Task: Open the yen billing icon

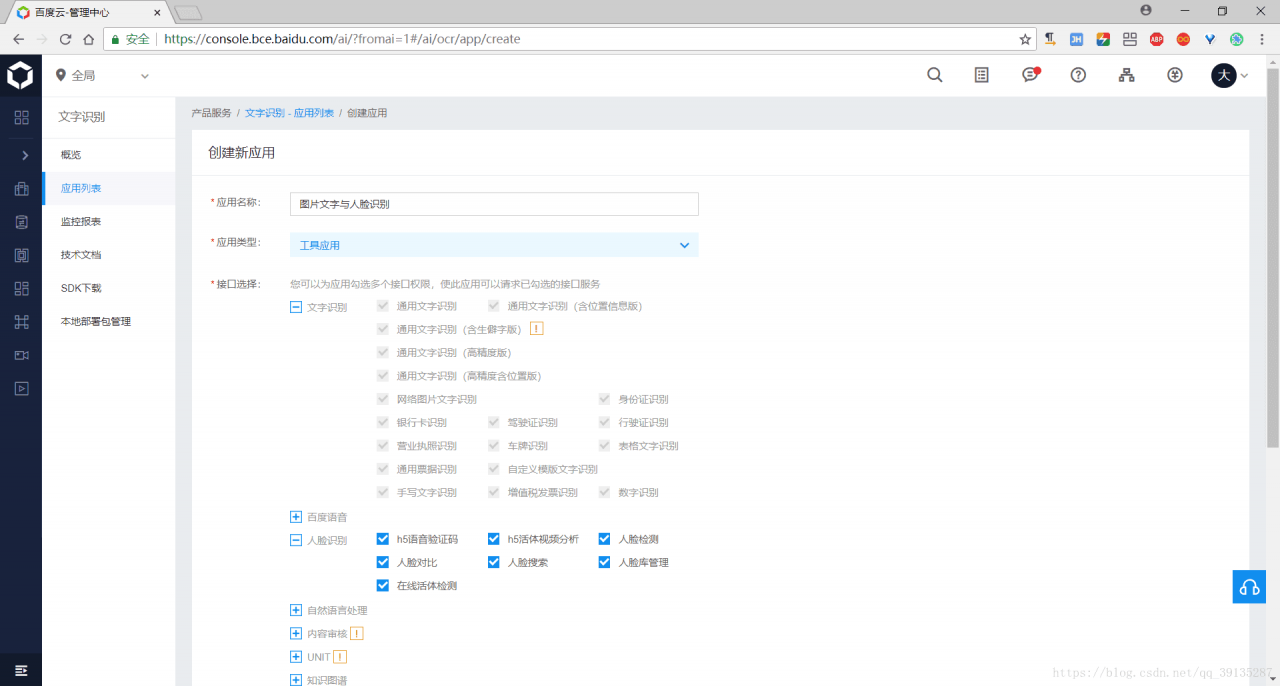Action: point(1175,75)
